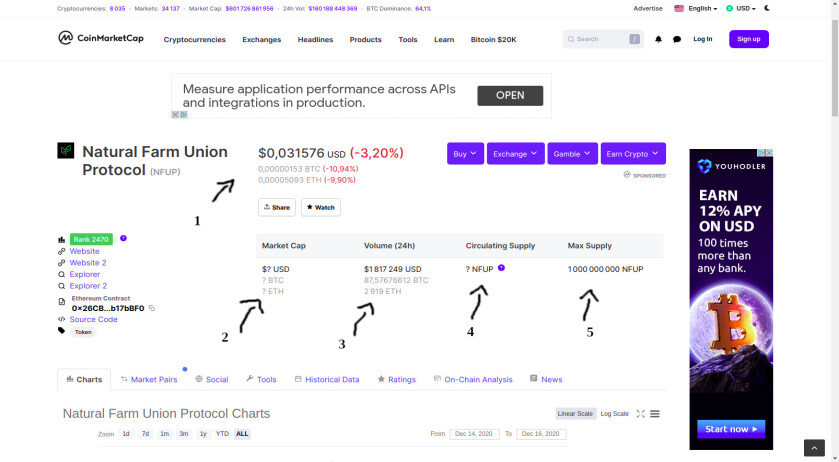
Task: Open the chat bubble icon
Action: point(677,39)
